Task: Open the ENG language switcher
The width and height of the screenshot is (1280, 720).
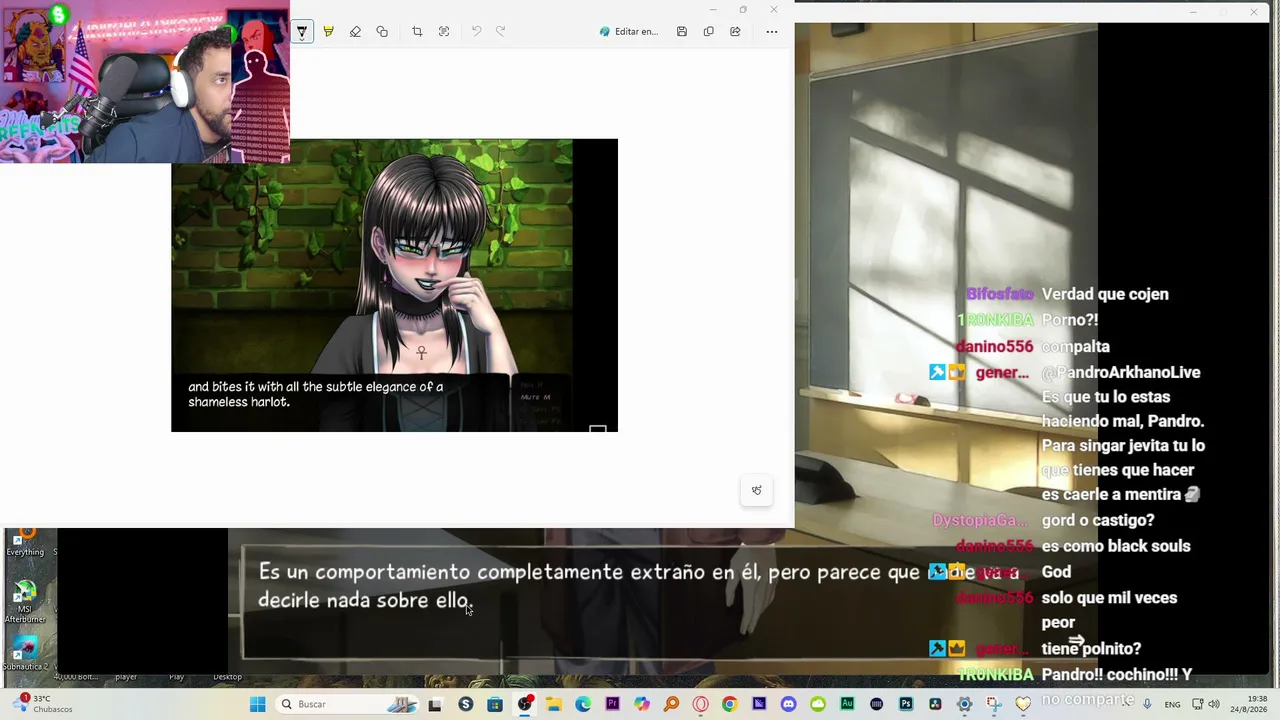Action: 1172,704
